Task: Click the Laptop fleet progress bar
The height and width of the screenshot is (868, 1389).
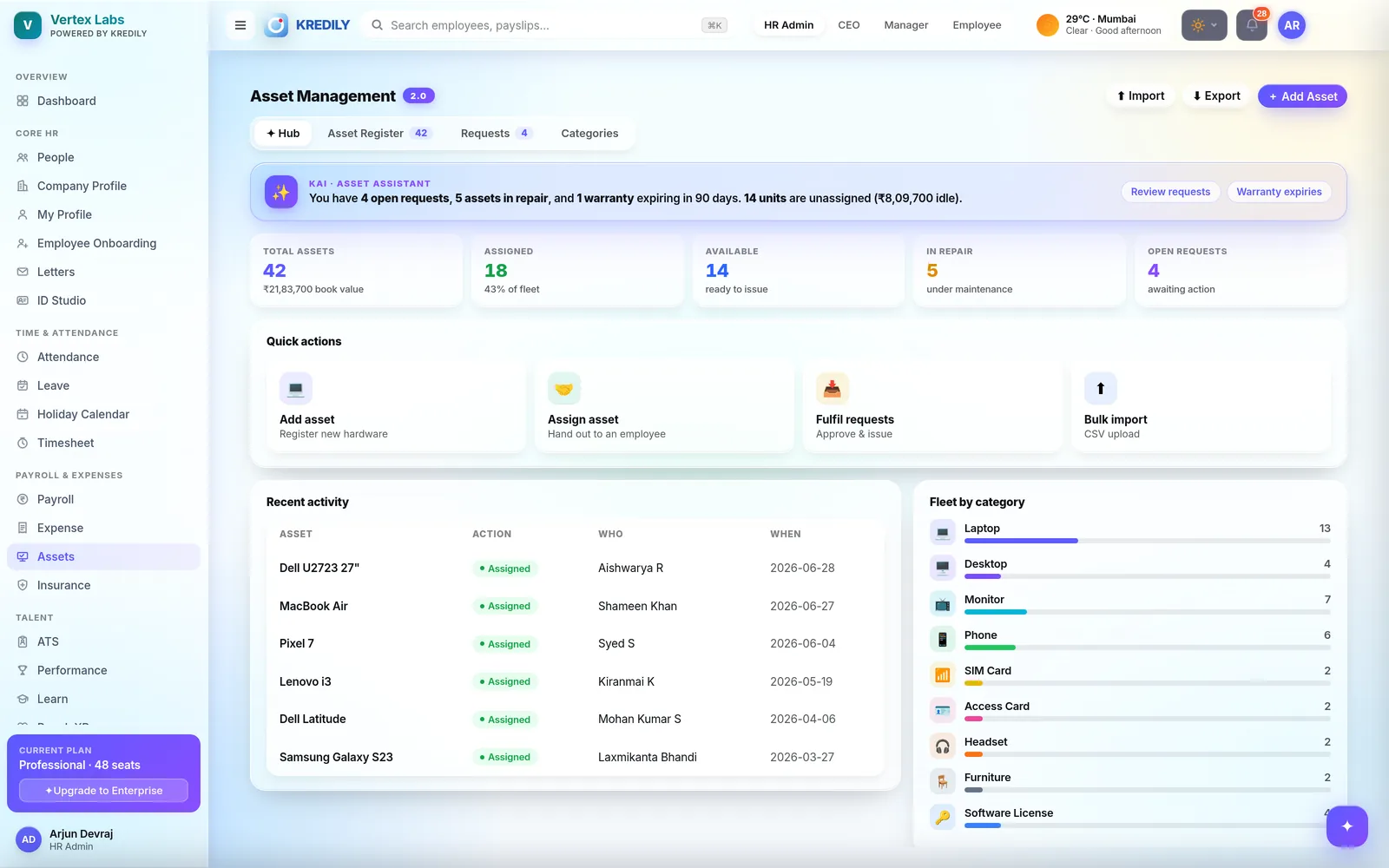Action: [x=1147, y=541]
